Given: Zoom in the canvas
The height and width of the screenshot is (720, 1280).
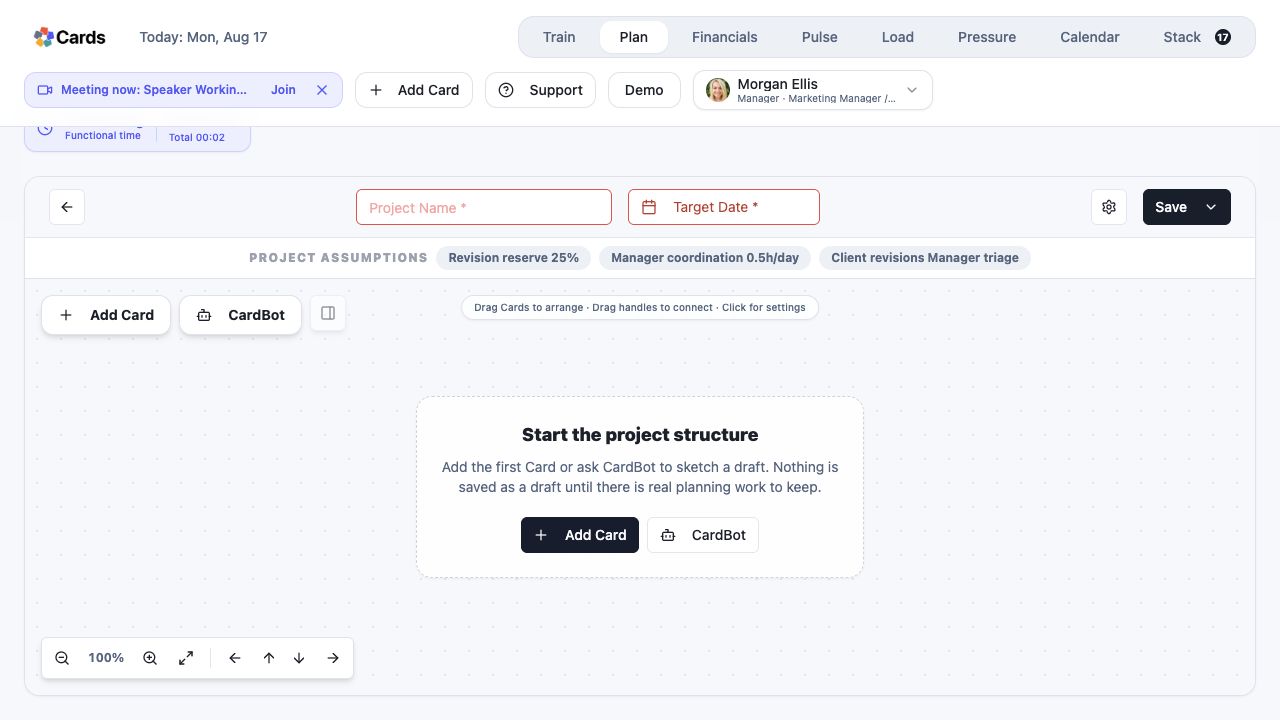Looking at the screenshot, I should (150, 658).
